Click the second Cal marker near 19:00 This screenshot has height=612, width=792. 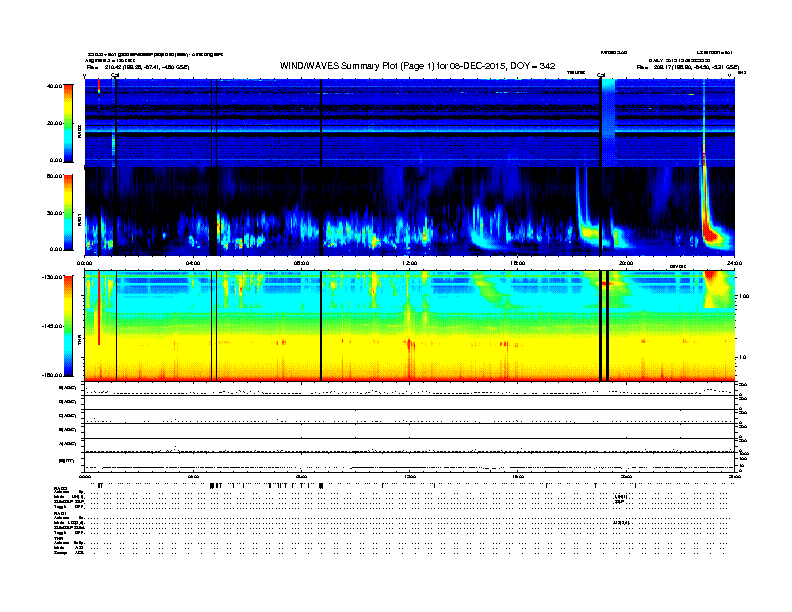pos(601,75)
